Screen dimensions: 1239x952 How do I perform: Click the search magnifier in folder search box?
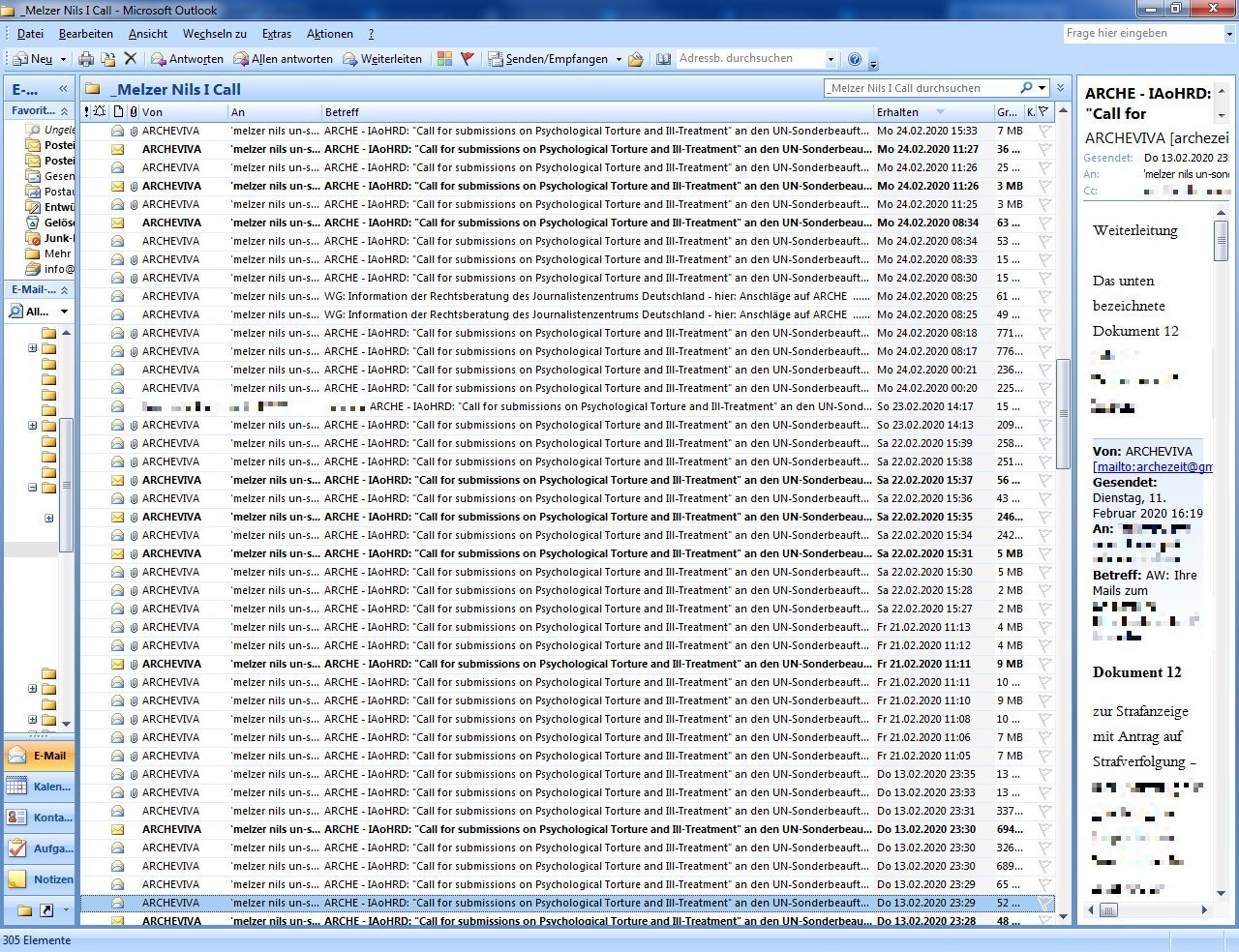pyautogui.click(x=1026, y=88)
